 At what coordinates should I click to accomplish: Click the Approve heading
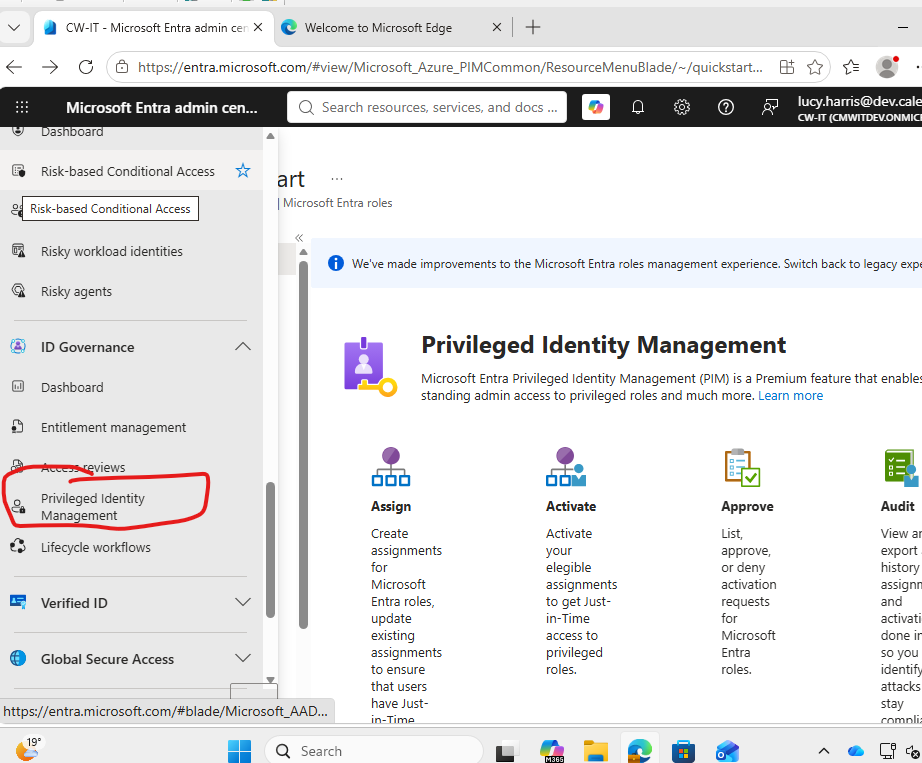pyautogui.click(x=747, y=506)
